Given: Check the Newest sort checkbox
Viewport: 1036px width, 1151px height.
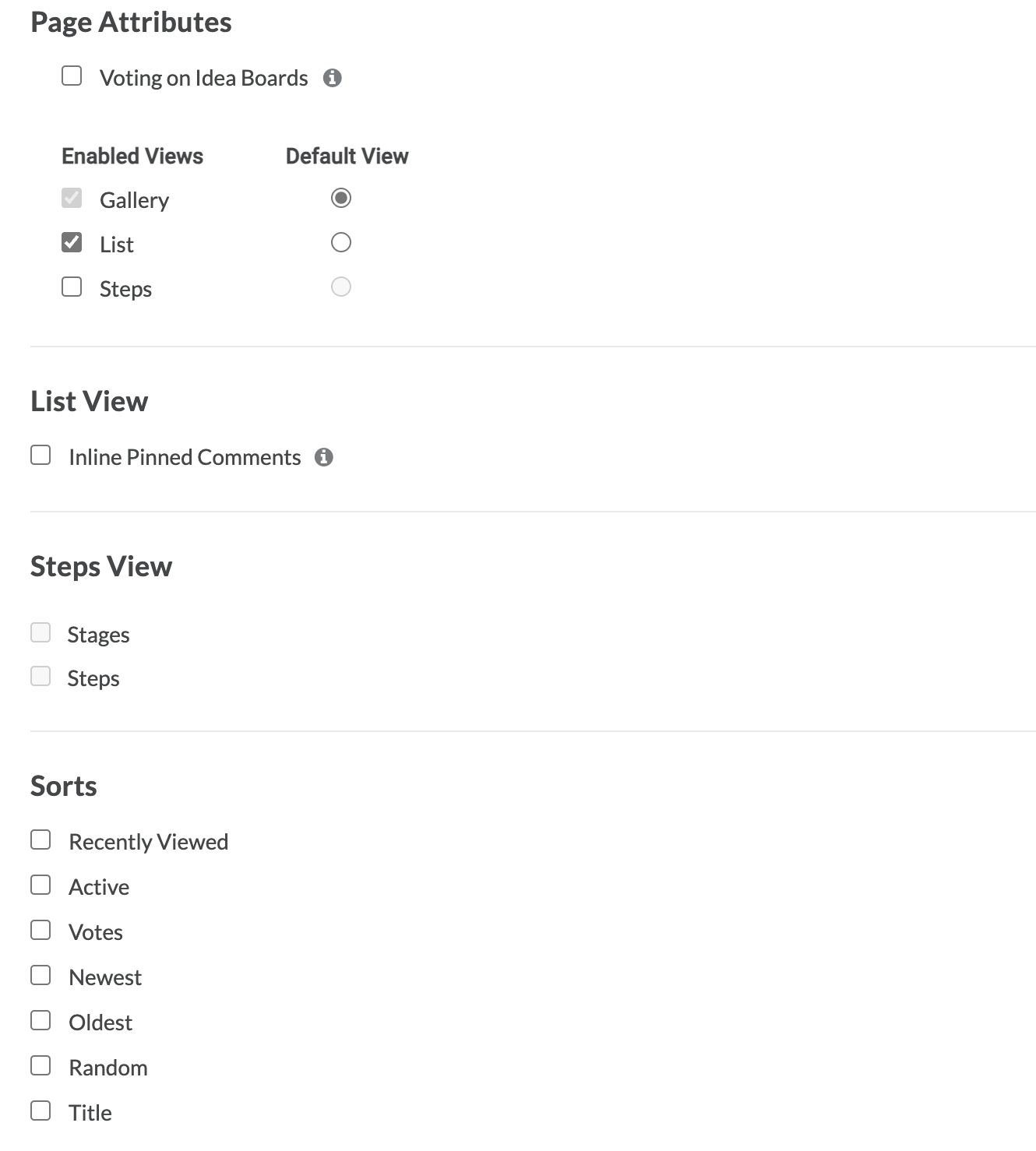Looking at the screenshot, I should click(x=41, y=975).
